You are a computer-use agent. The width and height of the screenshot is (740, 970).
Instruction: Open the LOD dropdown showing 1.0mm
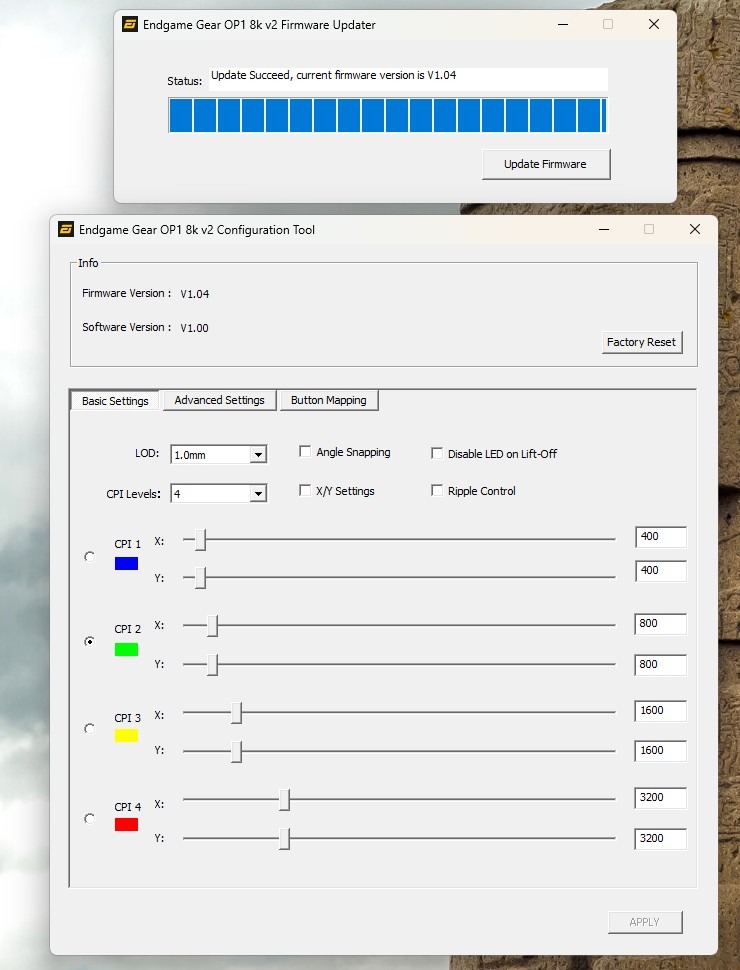(218, 455)
